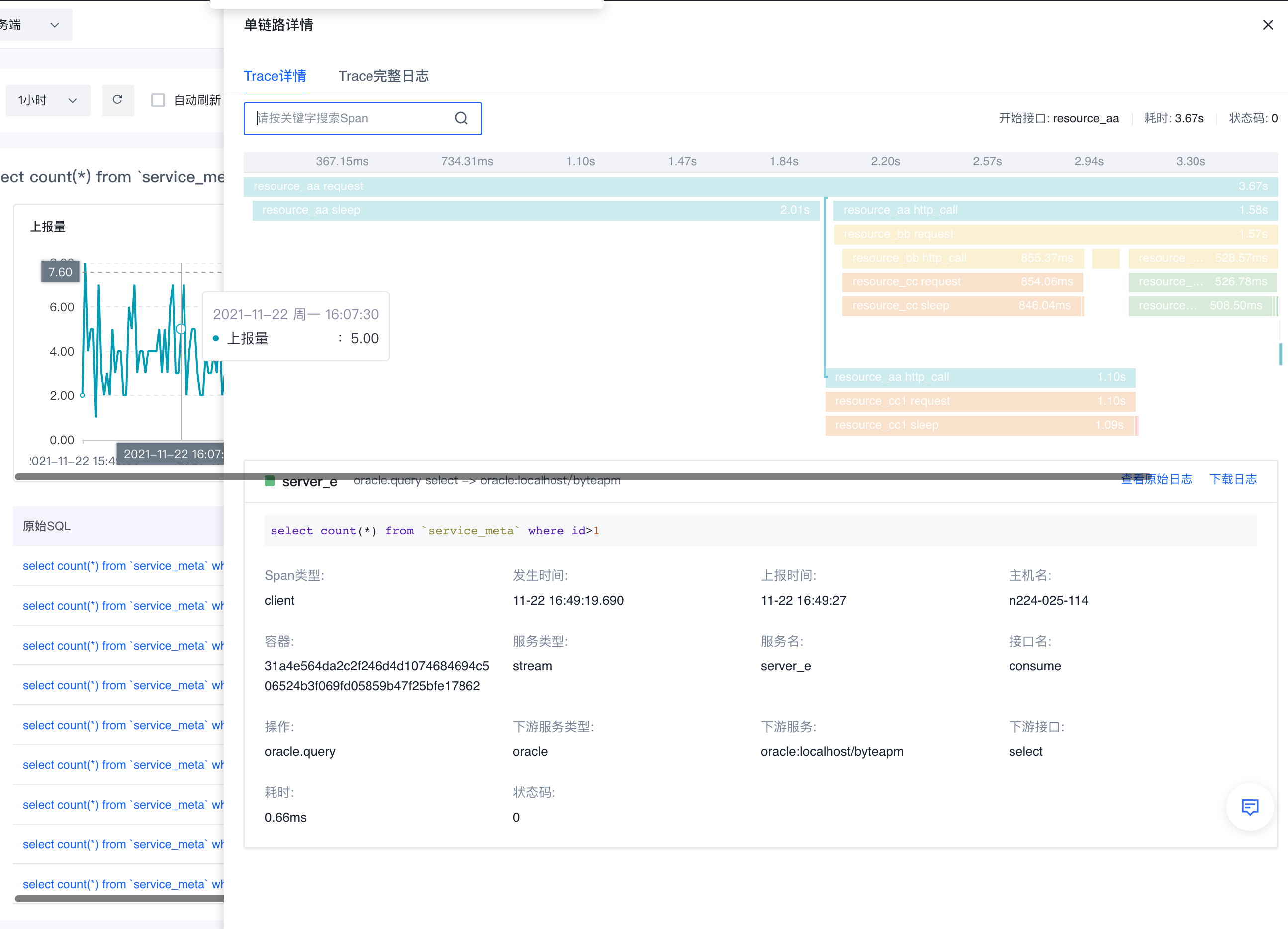Viewport: 1288px width, 929px height.
Task: Select resource_bb http_call 855.37ms span
Action: (x=963, y=258)
